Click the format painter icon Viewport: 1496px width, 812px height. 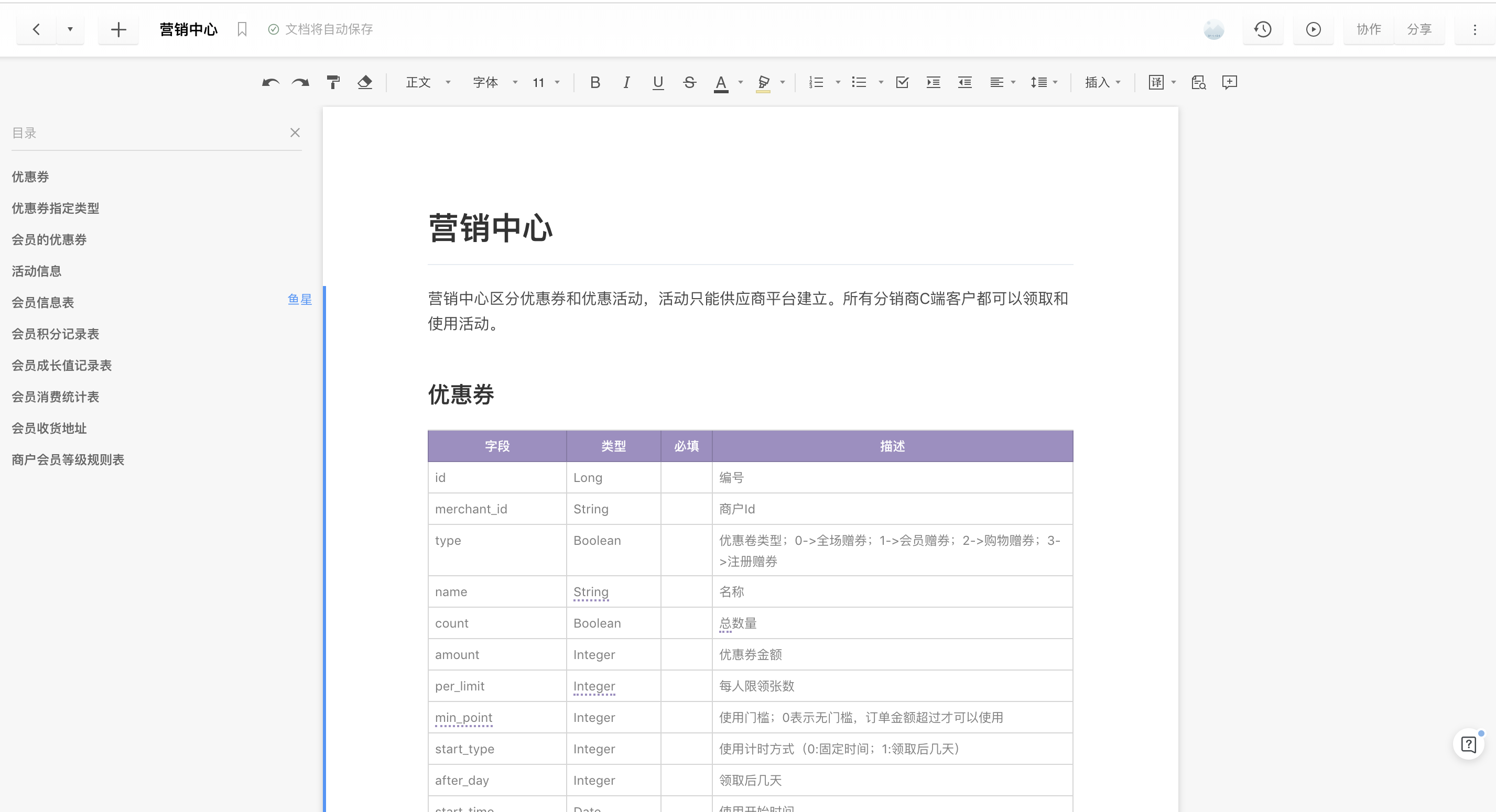click(333, 82)
